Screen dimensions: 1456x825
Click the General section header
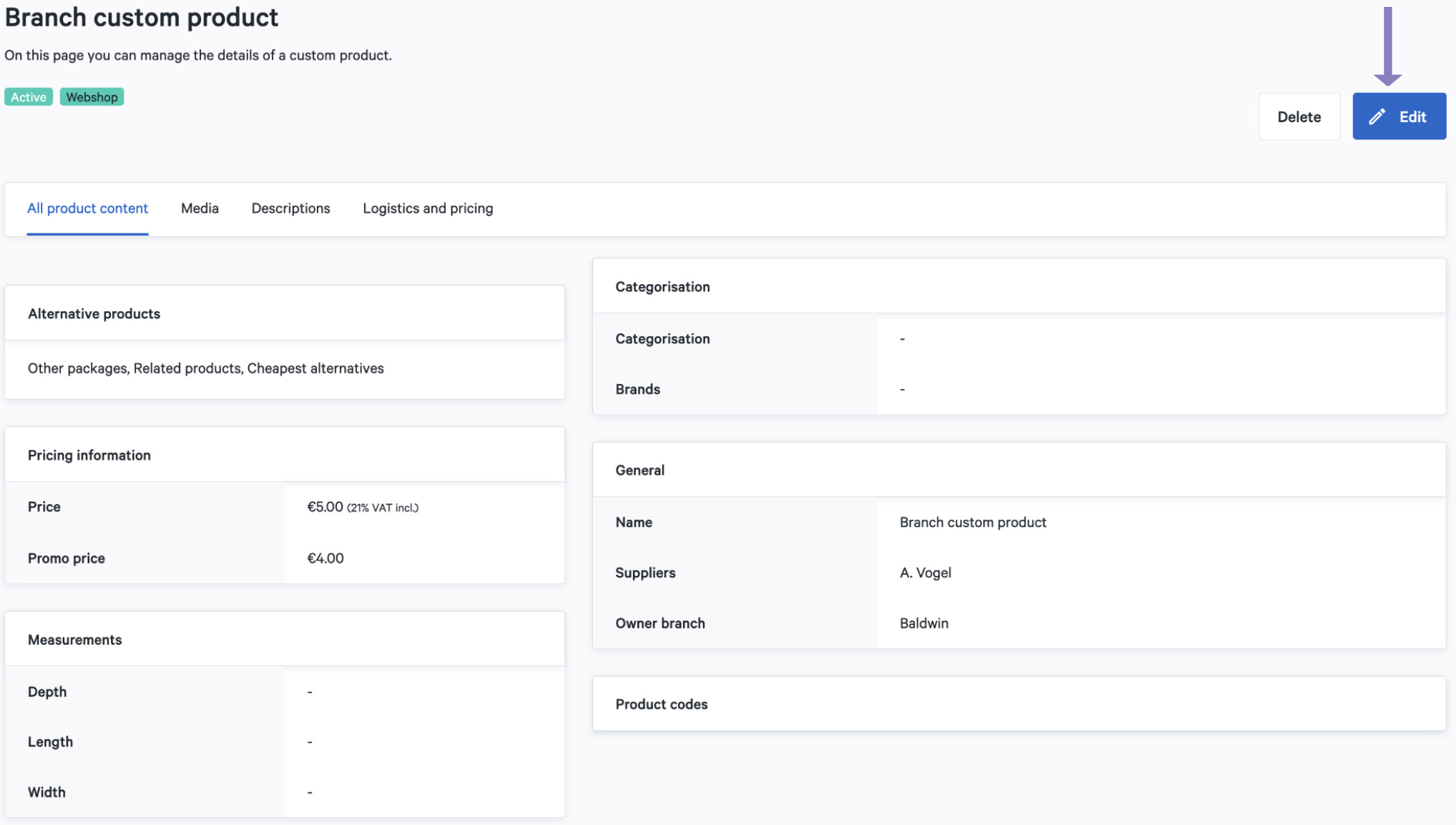coord(1019,470)
